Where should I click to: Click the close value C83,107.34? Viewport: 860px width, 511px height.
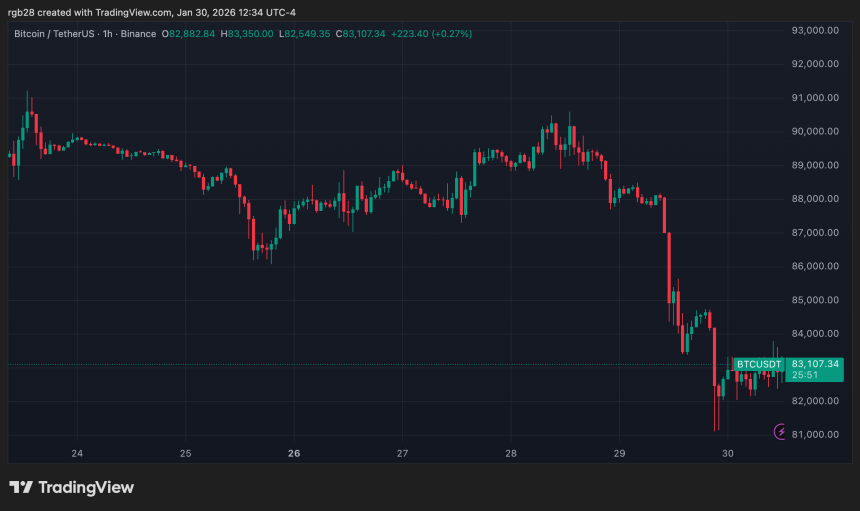click(360, 34)
